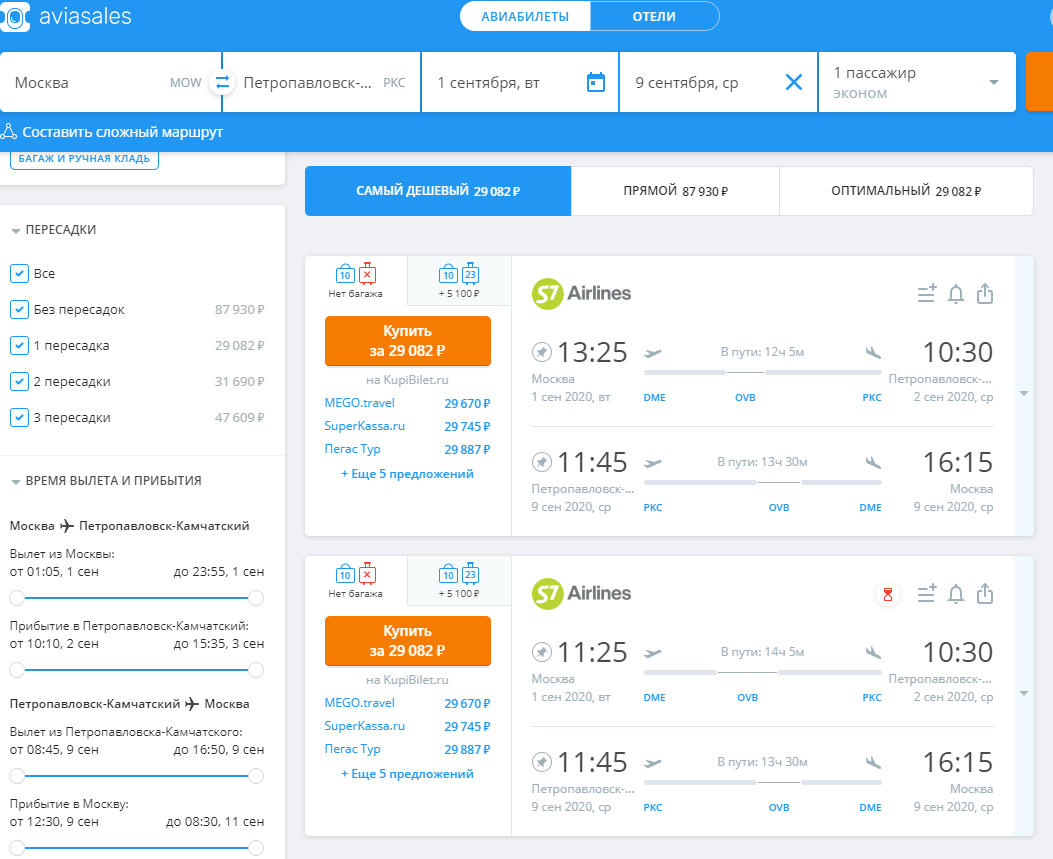
Task: Open passenger and class dropdown
Action: (917, 82)
